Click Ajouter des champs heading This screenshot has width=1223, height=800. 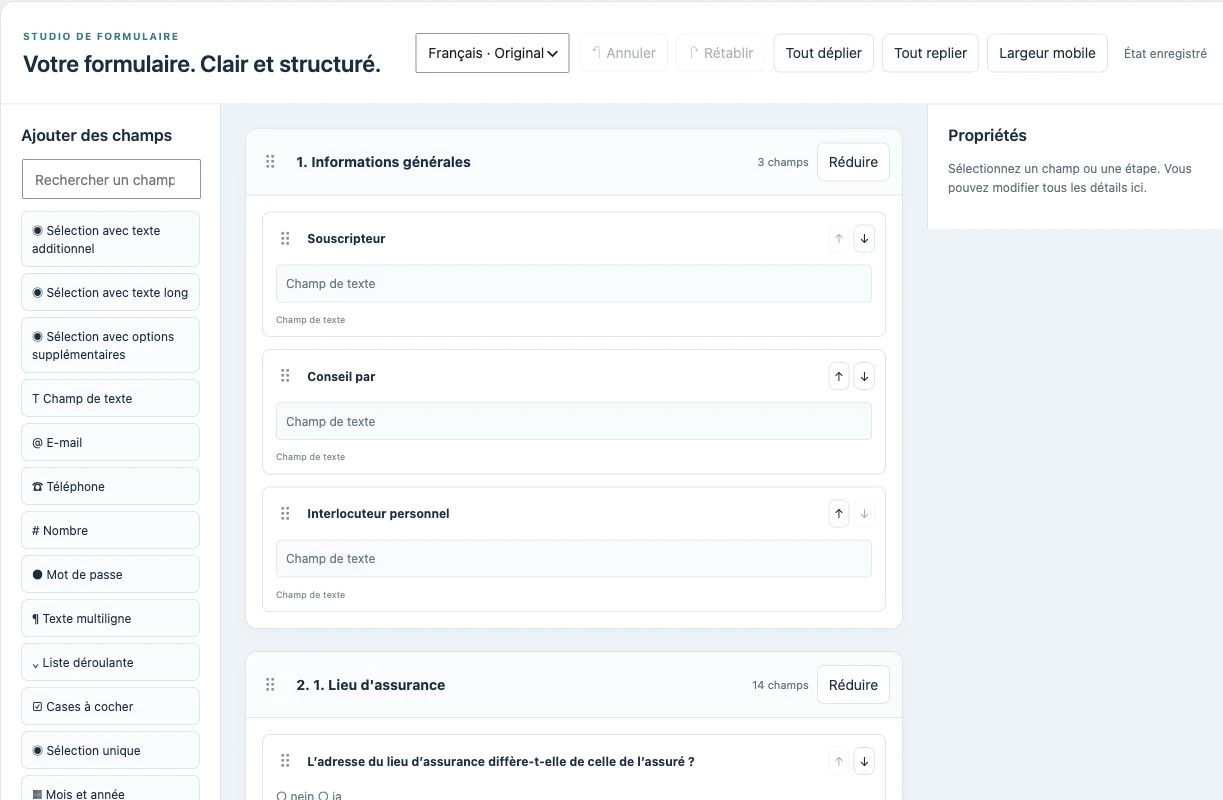point(97,135)
